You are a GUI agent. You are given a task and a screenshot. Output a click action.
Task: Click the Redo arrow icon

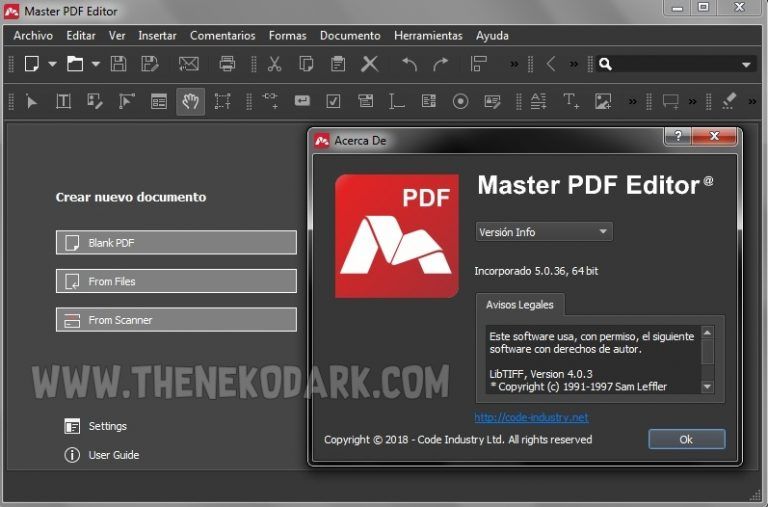[440, 64]
